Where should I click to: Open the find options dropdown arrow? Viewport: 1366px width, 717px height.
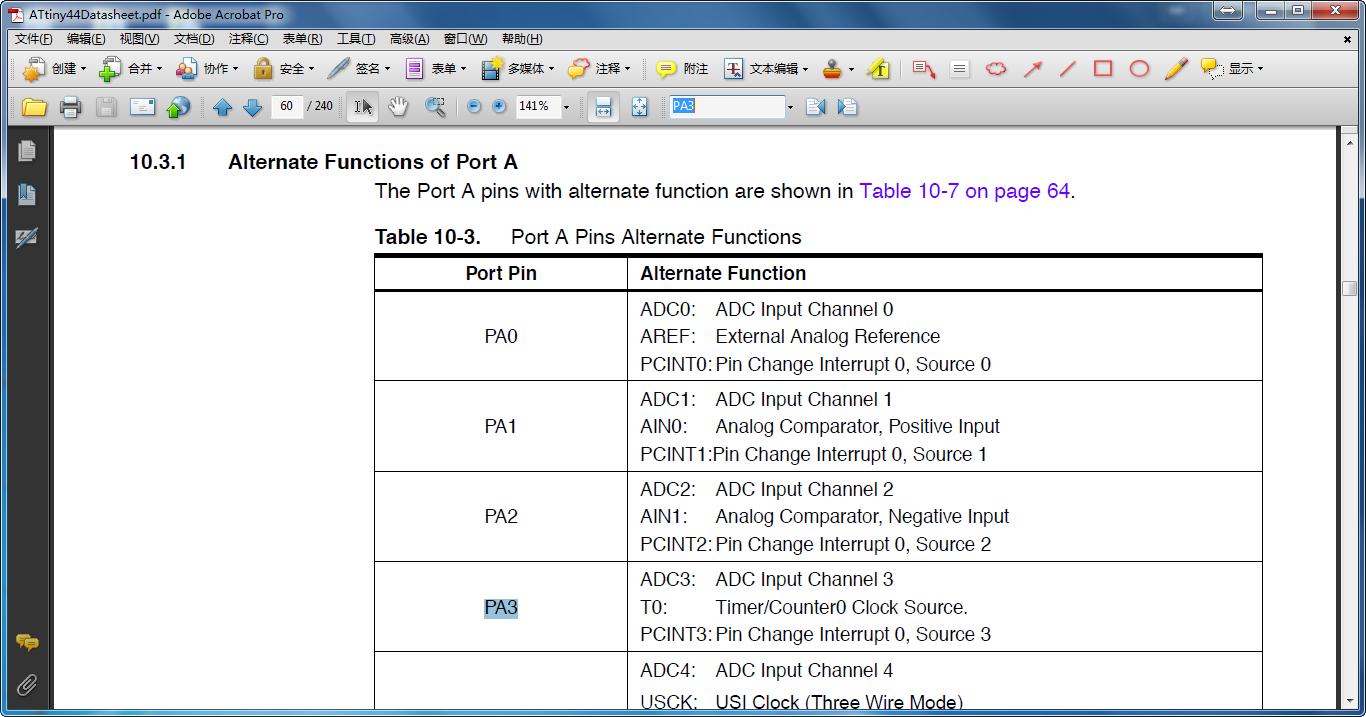coord(790,107)
